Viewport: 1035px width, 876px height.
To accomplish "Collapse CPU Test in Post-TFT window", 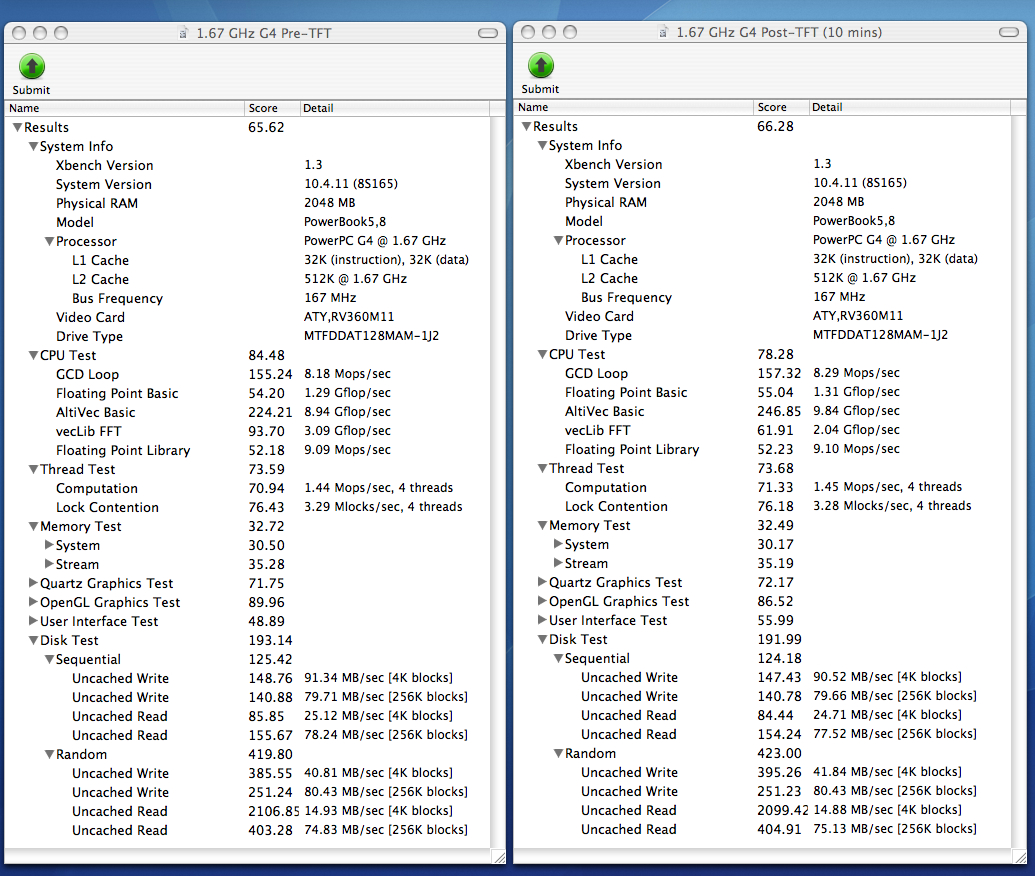I will (542, 354).
